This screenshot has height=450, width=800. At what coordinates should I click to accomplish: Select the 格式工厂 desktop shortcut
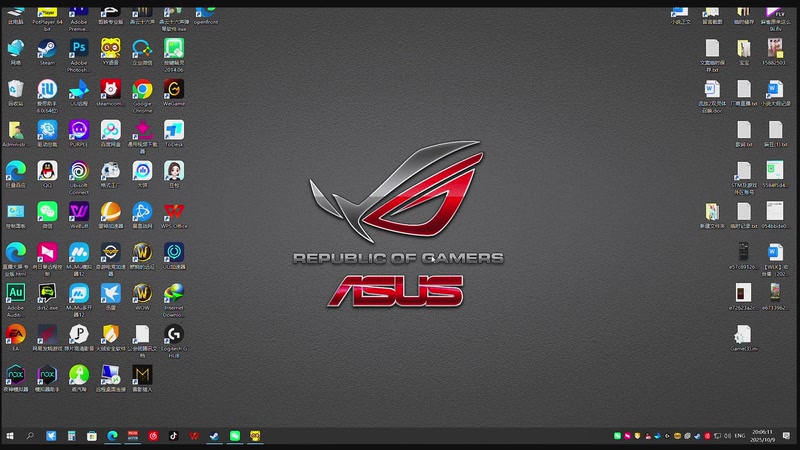point(110,174)
